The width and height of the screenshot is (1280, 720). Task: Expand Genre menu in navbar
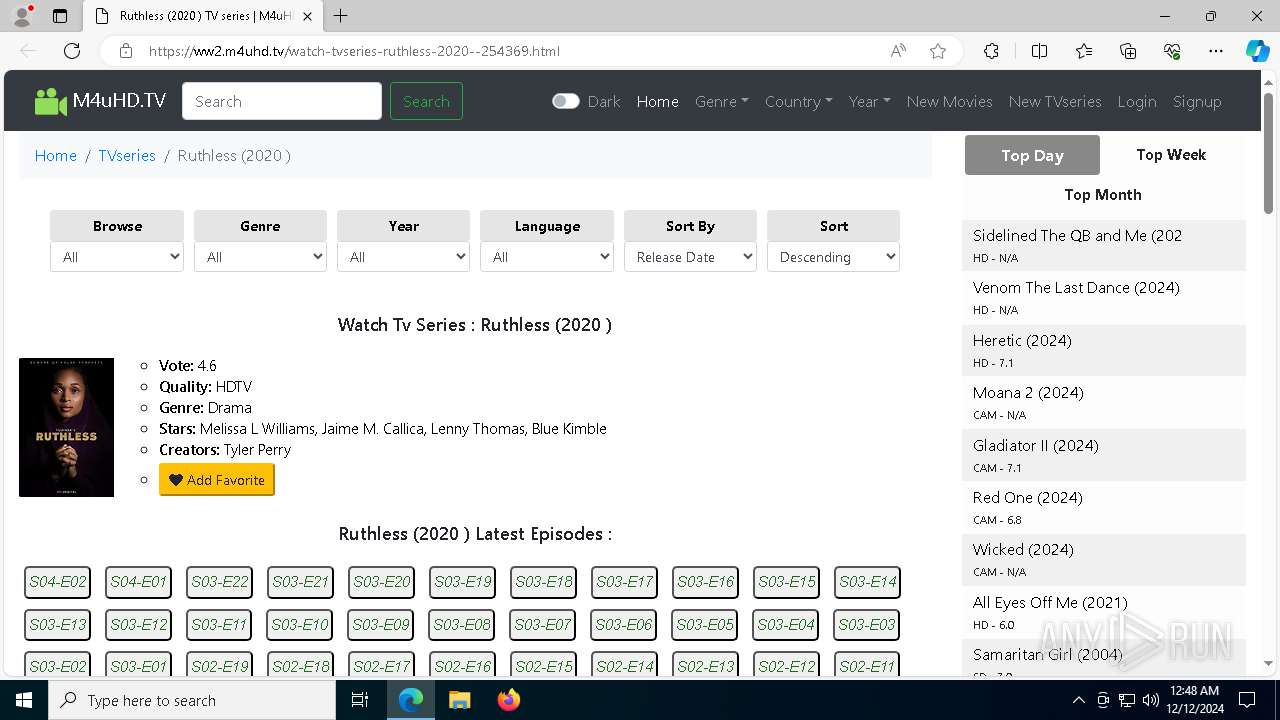tap(722, 101)
